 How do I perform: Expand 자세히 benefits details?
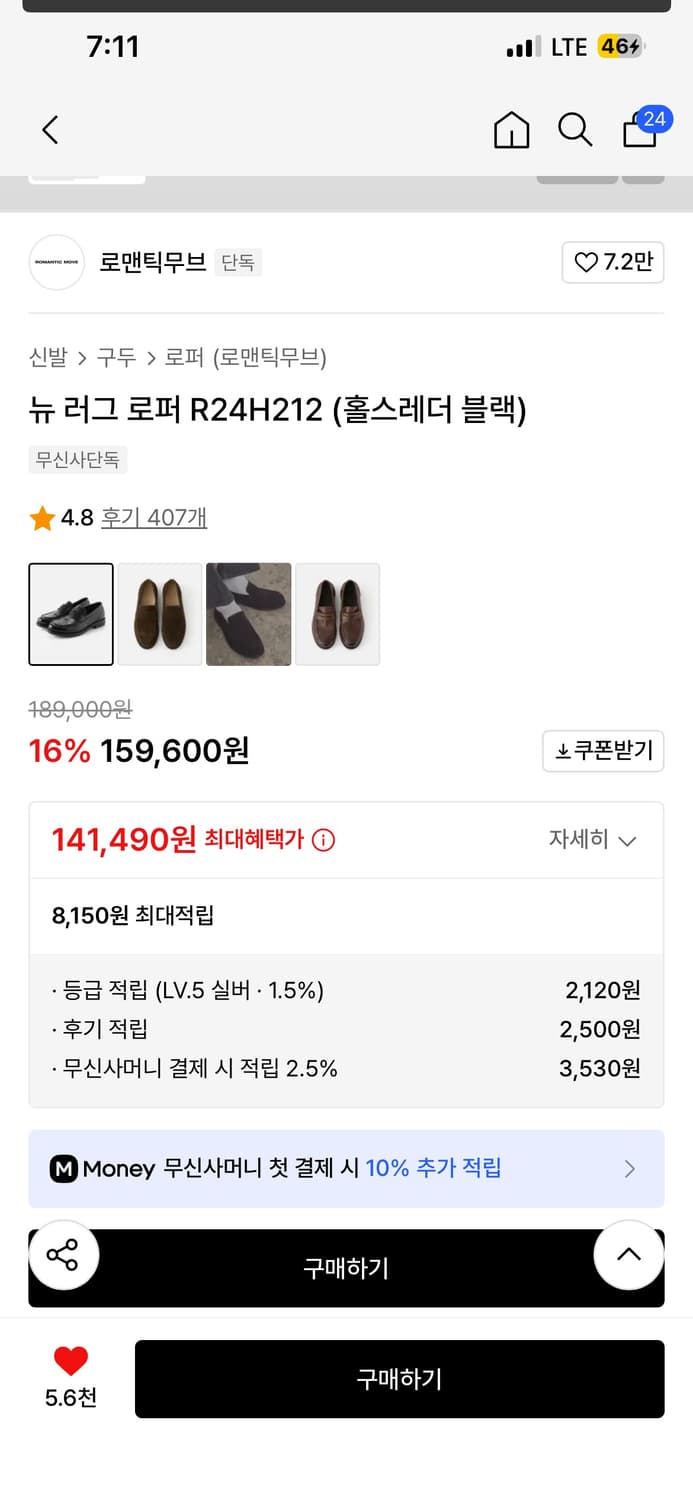pos(593,839)
